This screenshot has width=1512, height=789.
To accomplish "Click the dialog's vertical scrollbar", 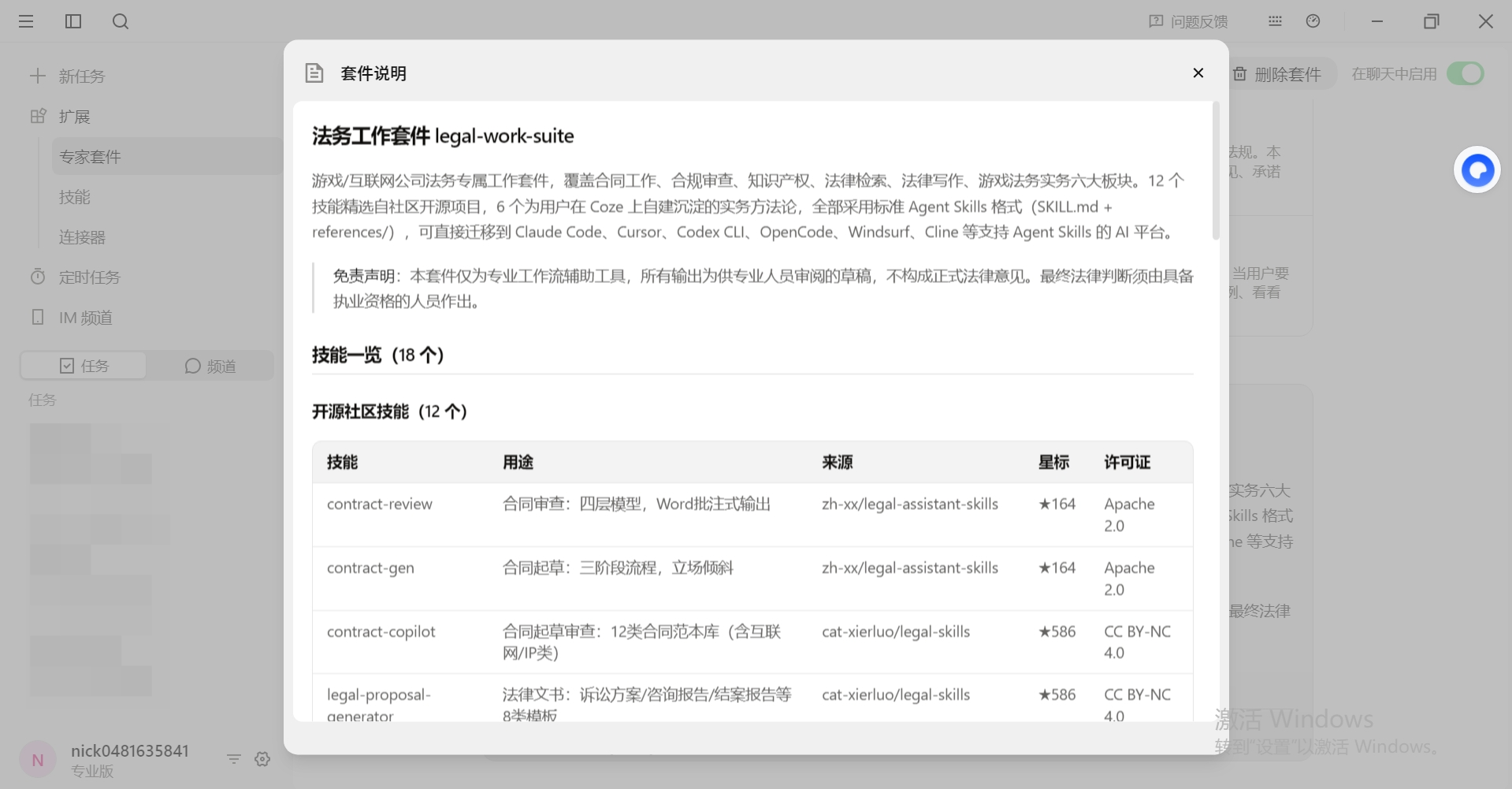I will click(x=1216, y=170).
